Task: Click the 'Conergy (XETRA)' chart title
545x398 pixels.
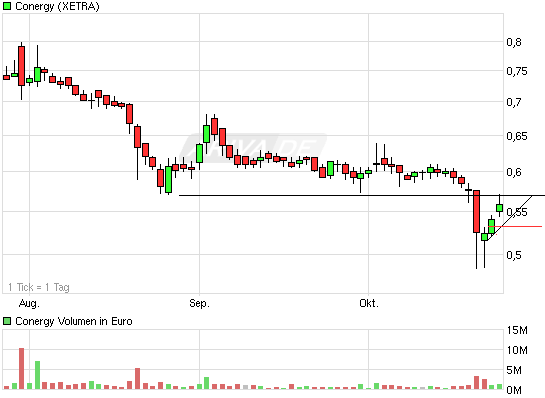Action: tap(57, 6)
